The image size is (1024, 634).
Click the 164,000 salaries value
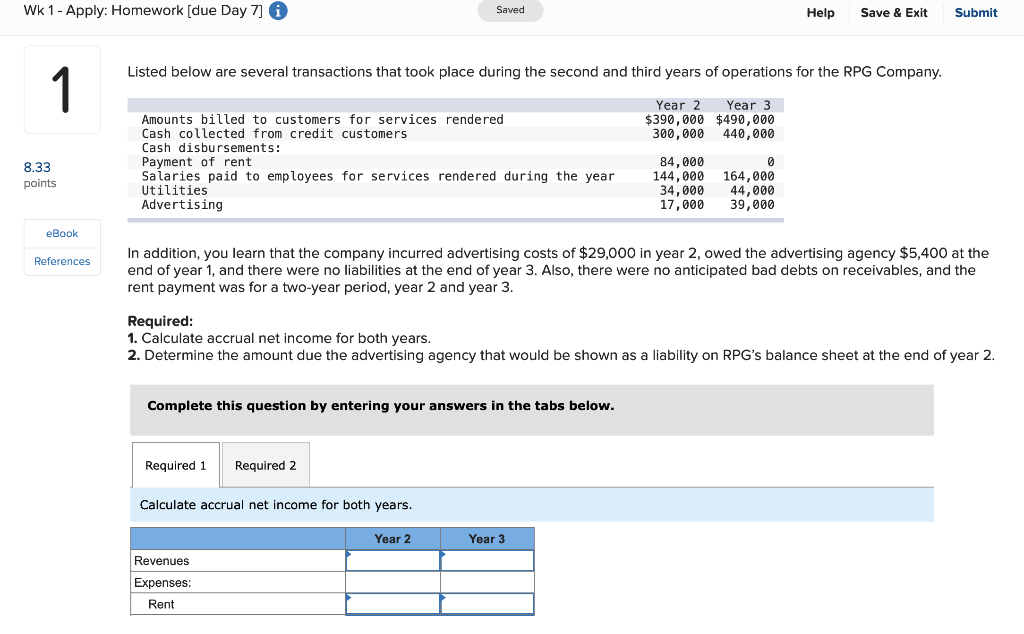pyautogui.click(x=748, y=176)
